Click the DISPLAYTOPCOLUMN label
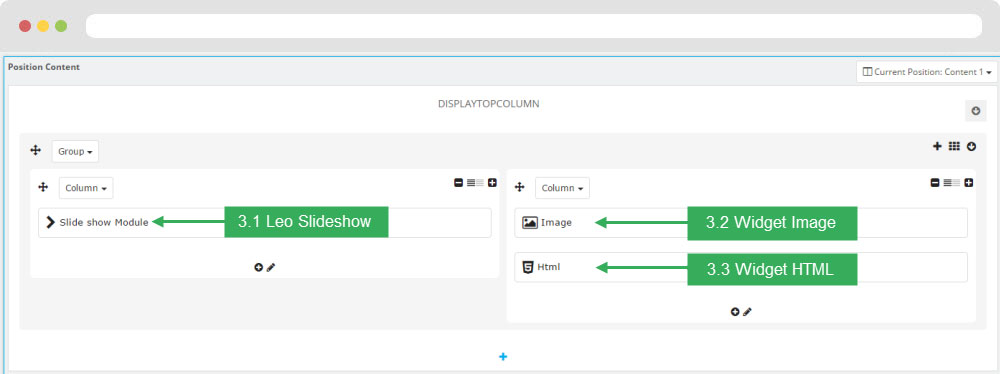Screen dimensions: 1000x374 (489, 103)
